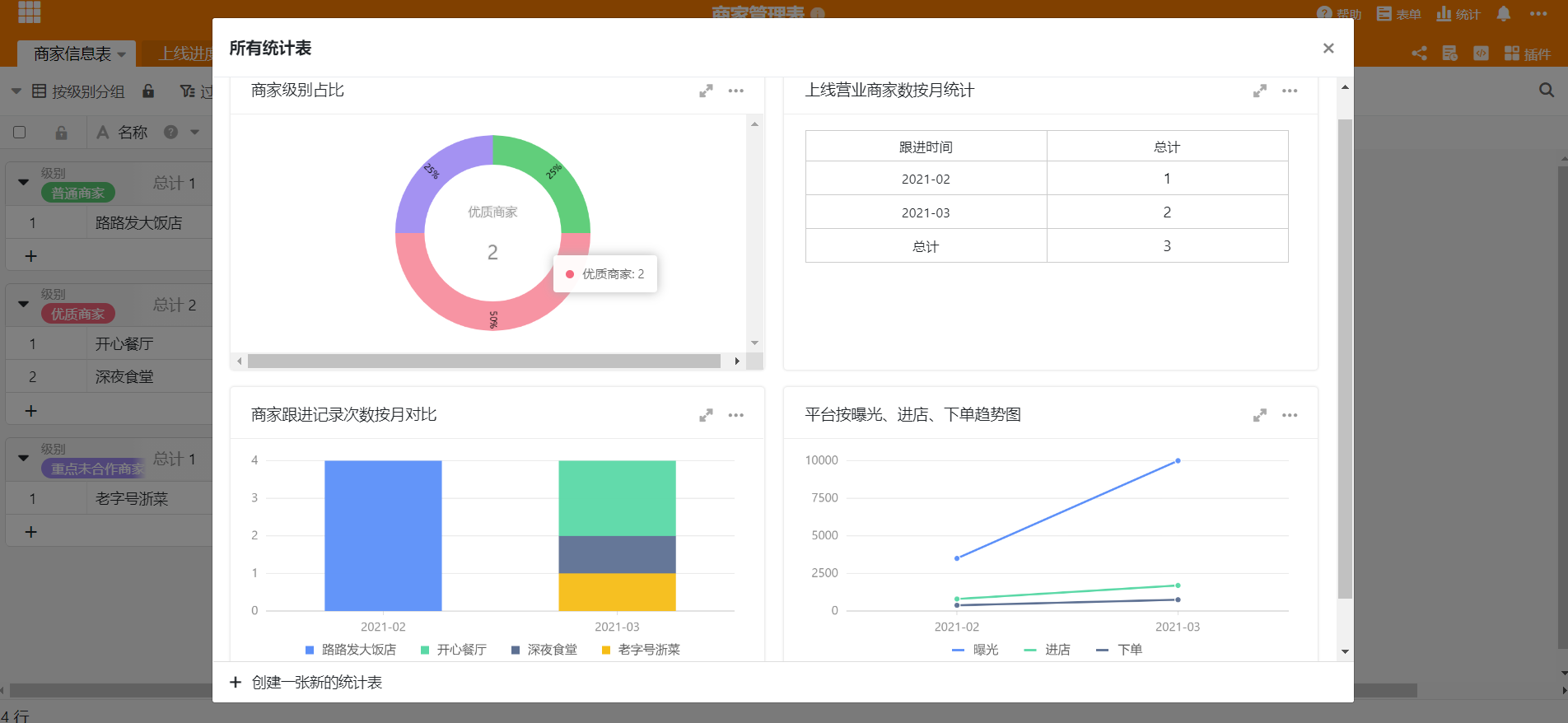Click the search magnifier icon
1568x723 pixels.
tap(1547, 91)
